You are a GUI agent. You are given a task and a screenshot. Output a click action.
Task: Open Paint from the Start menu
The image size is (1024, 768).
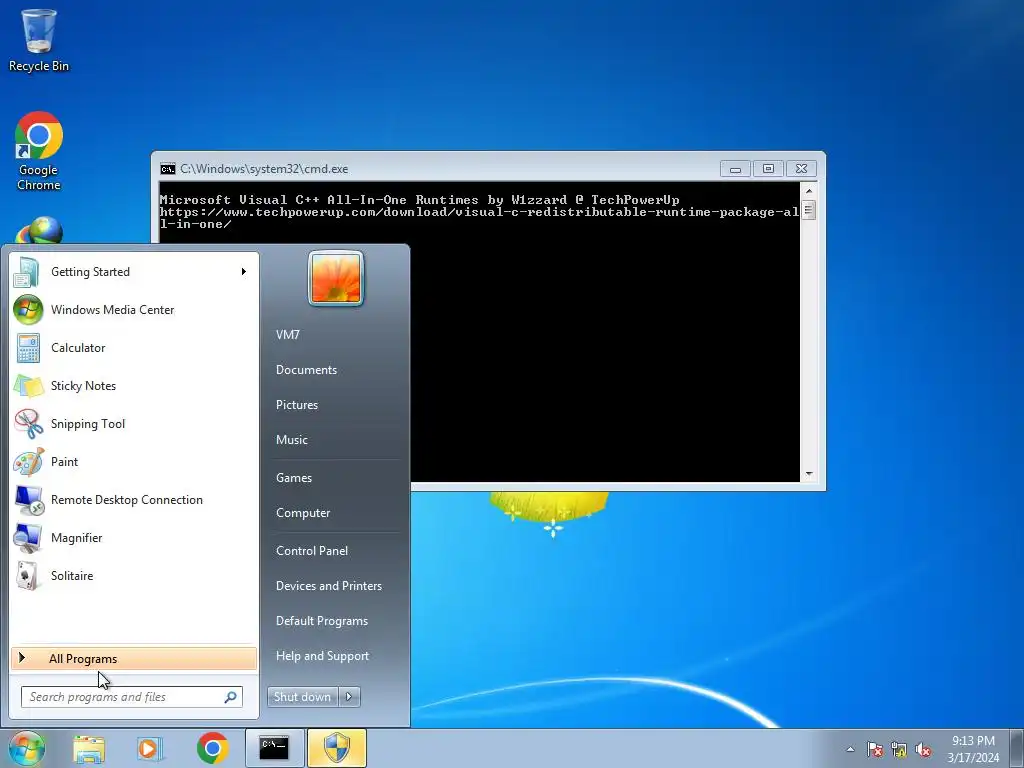click(134, 461)
